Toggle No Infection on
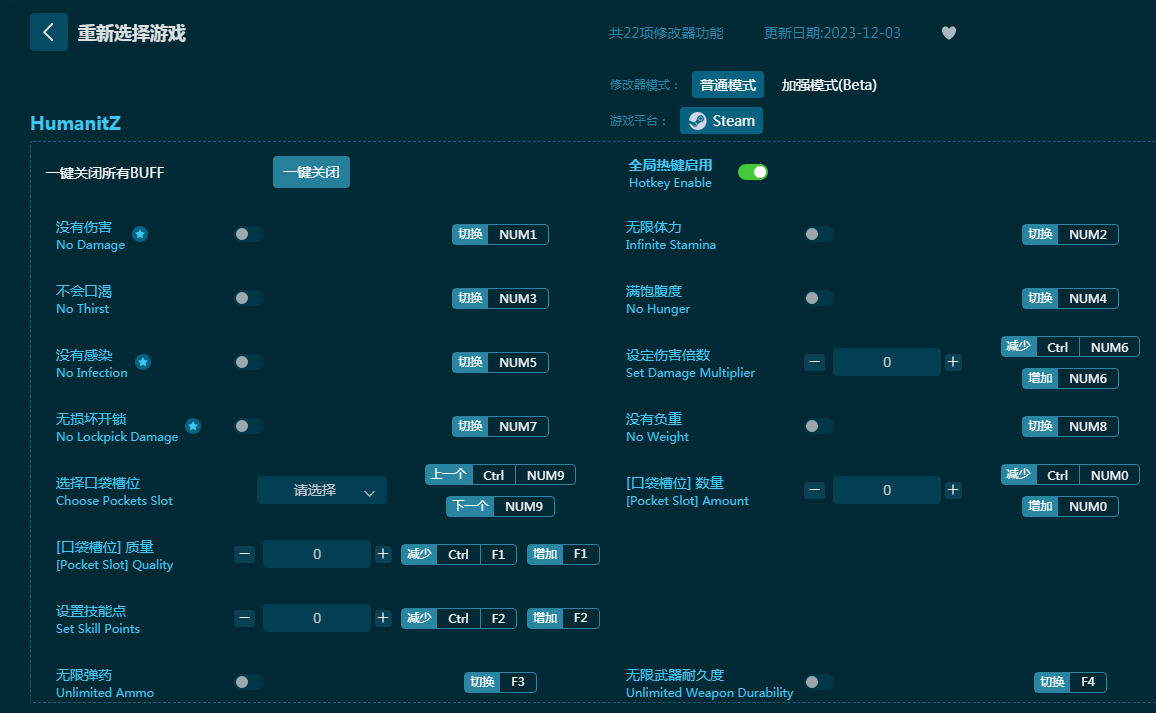 click(x=249, y=362)
